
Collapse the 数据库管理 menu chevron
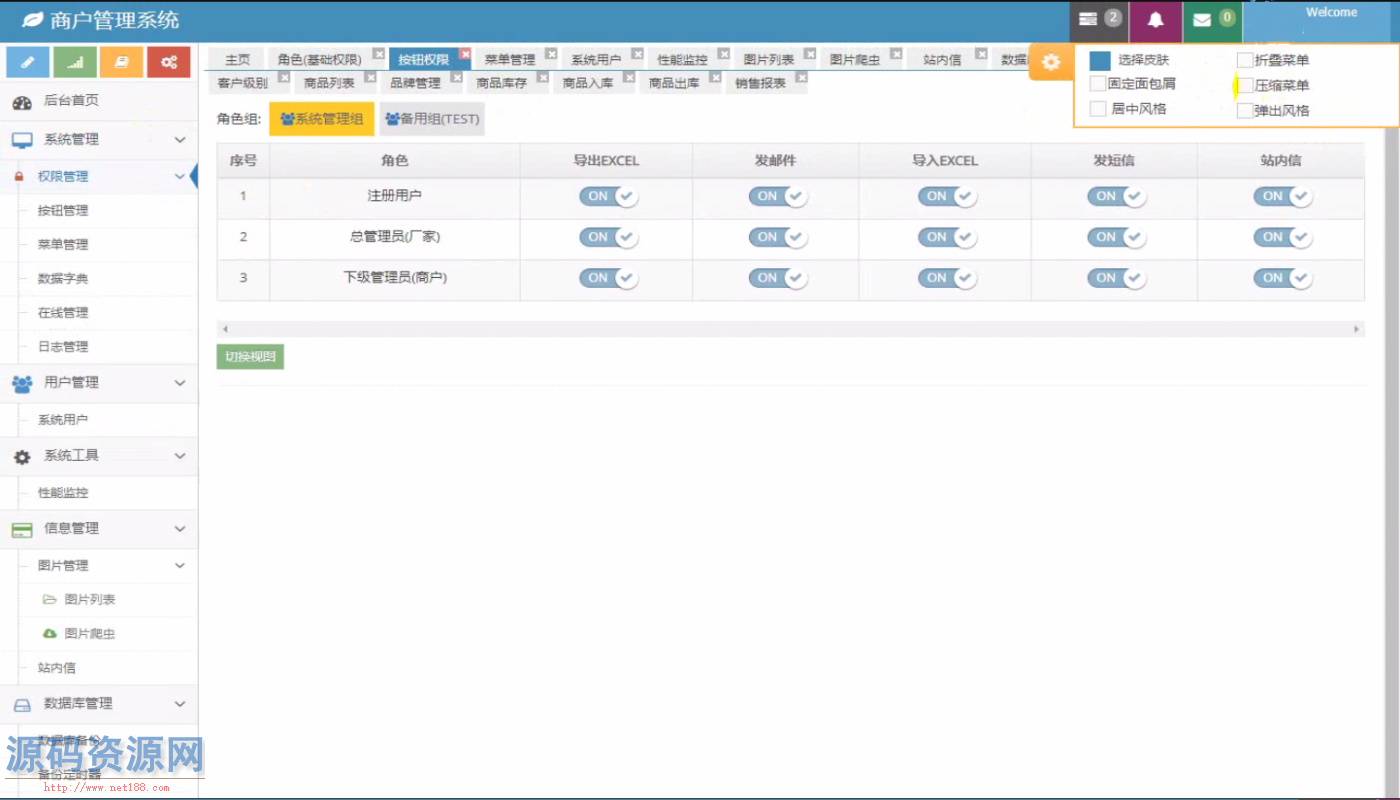click(180, 704)
